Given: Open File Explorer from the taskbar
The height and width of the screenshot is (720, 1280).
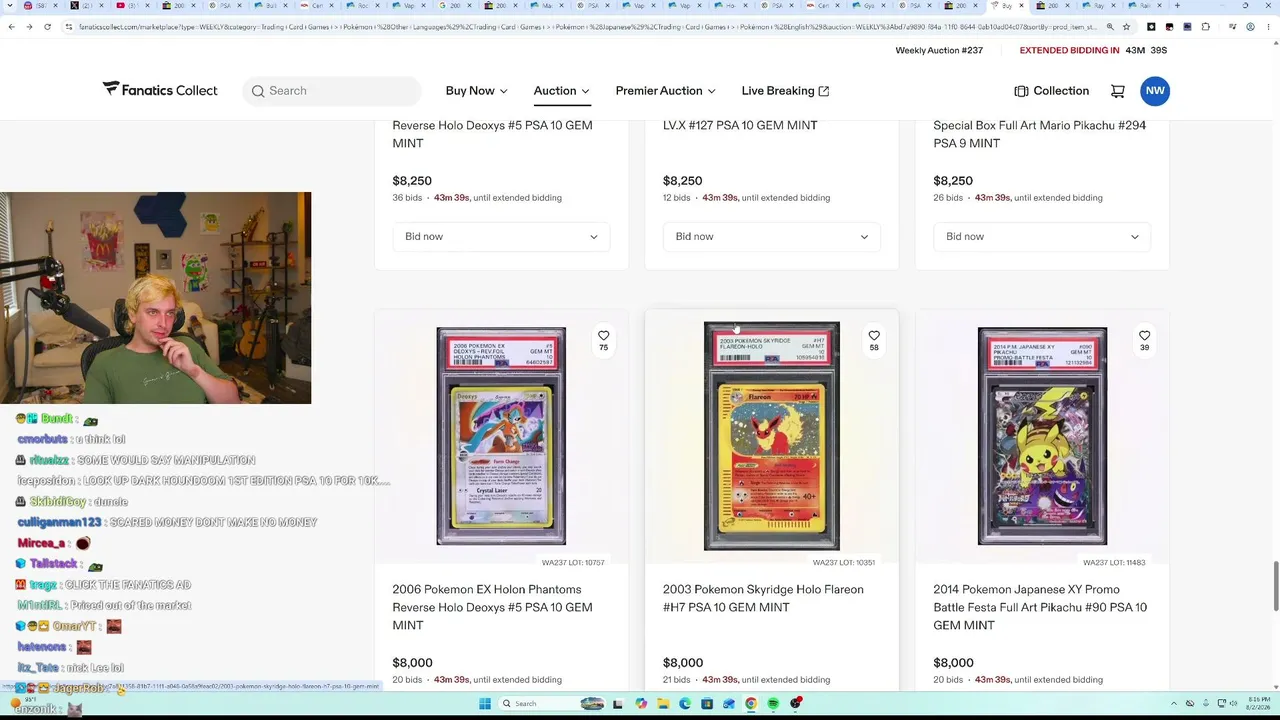Looking at the screenshot, I should pyautogui.click(x=662, y=704).
